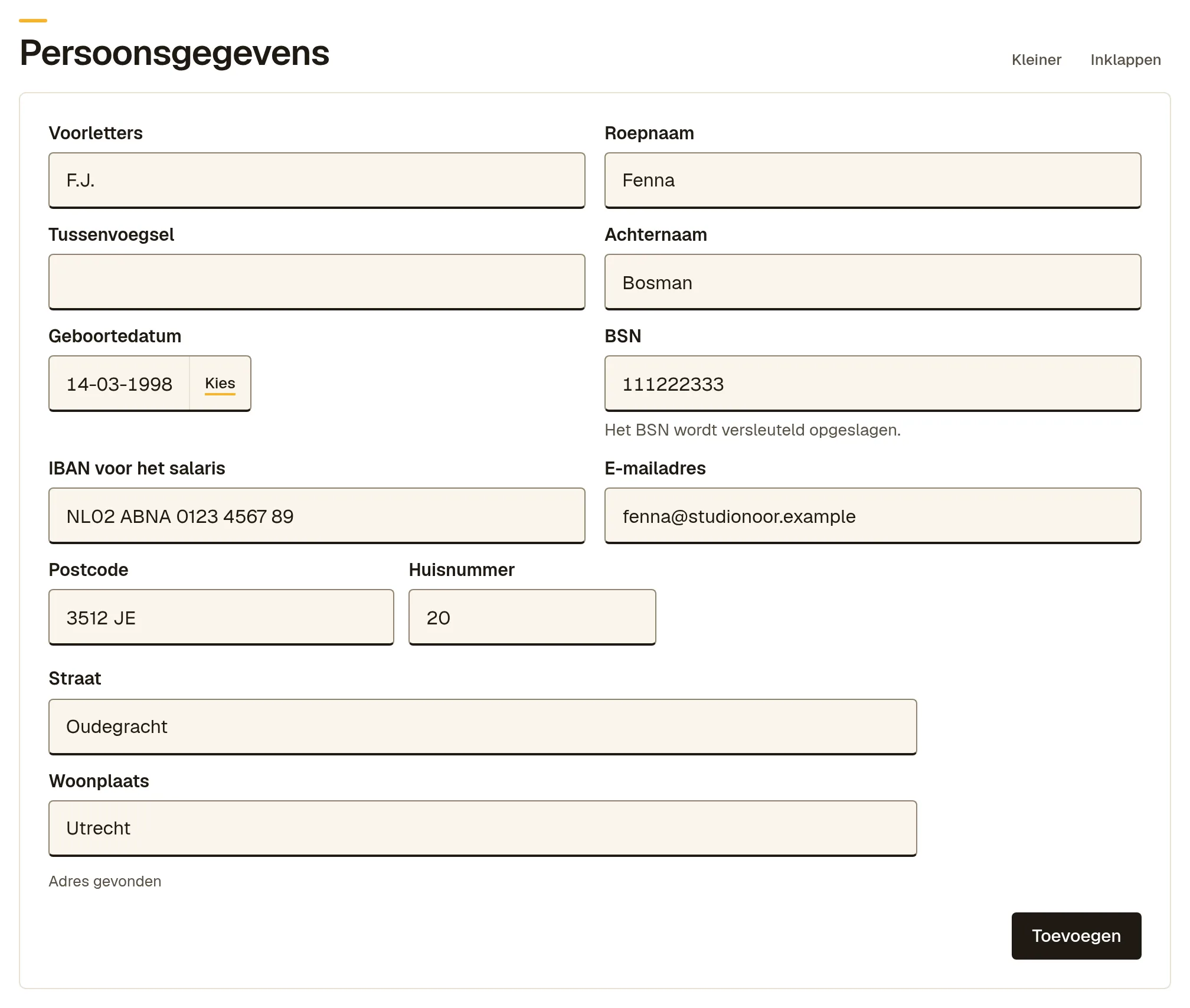Collapse the section using Inklappen
This screenshot has width=1190, height=1008.
tap(1125, 60)
